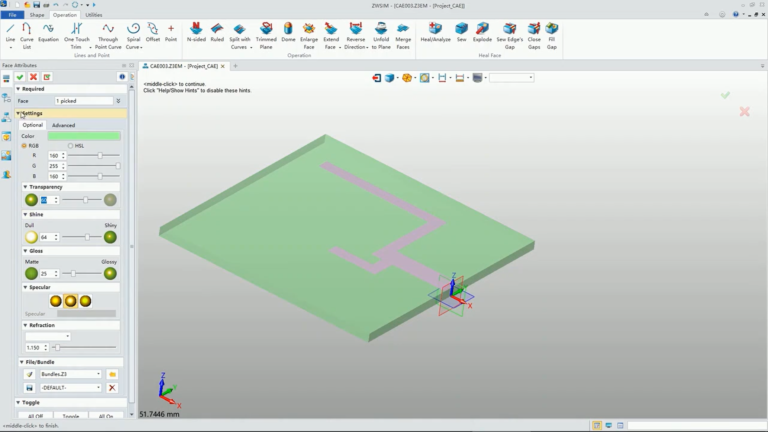Open the Bundles.Z3 dropdown

click(71, 374)
